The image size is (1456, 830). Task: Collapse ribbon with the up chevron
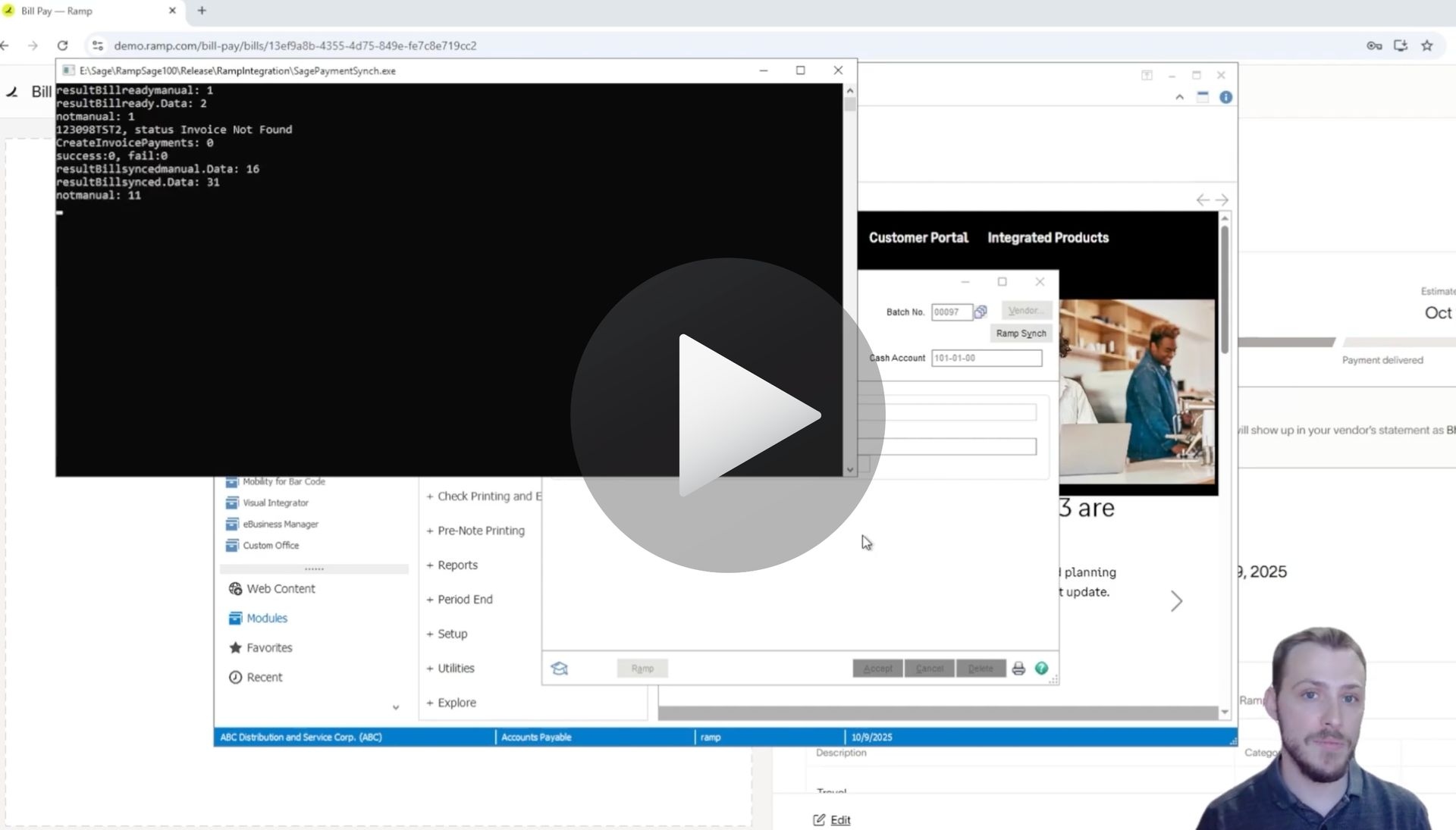(x=1179, y=97)
